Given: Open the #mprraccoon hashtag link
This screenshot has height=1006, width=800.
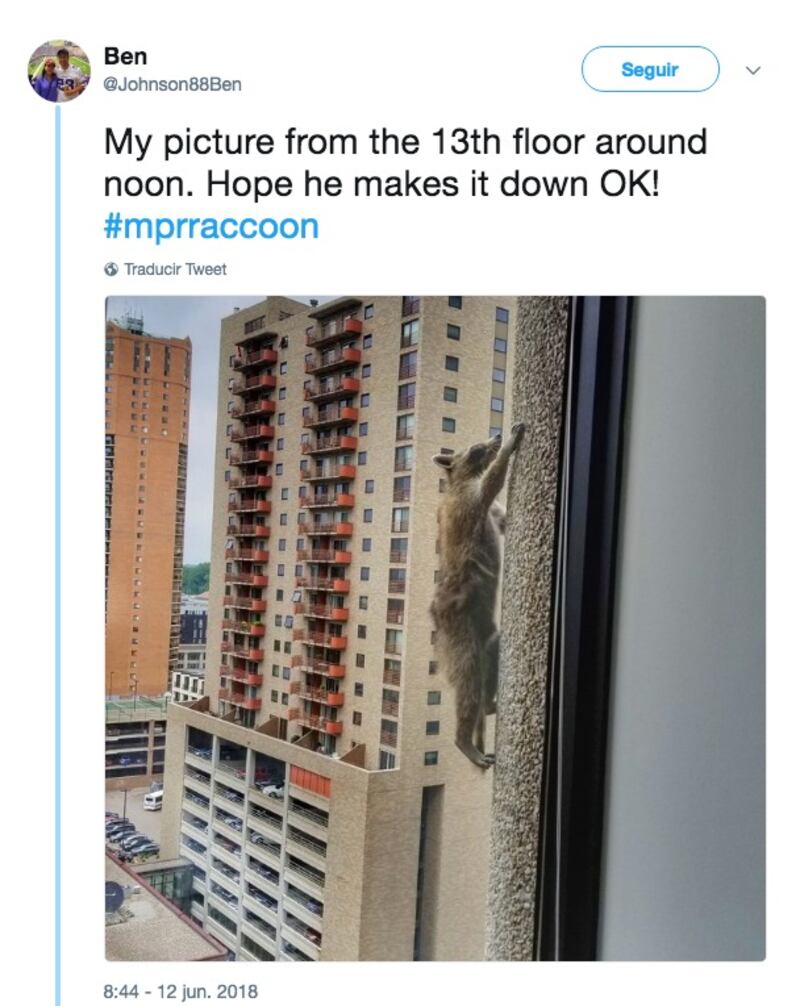Looking at the screenshot, I should click(x=211, y=226).
